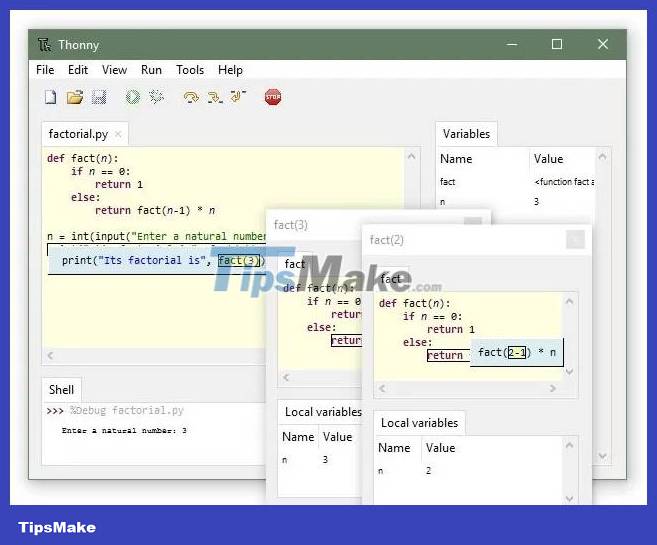
Task: Click scroll down arrow in fact(2) local variables
Action: 569,499
